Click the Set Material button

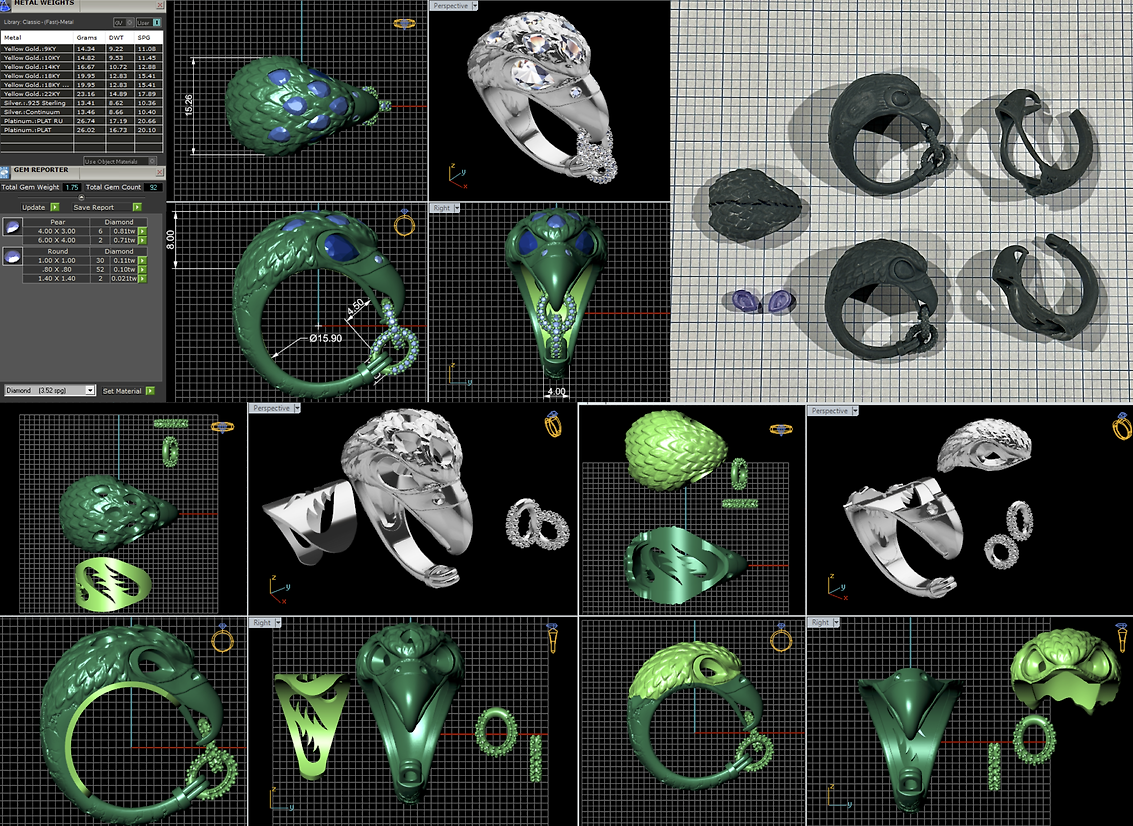(x=123, y=391)
